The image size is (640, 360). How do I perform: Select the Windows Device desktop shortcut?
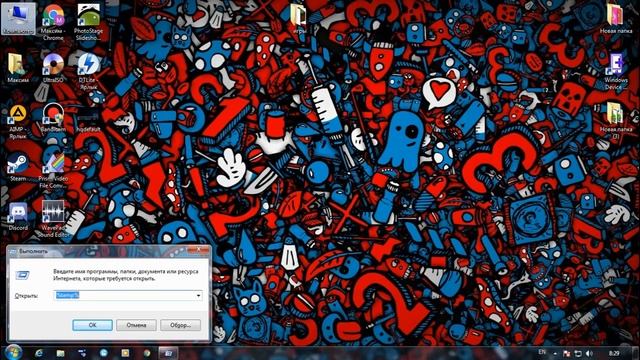(616, 72)
